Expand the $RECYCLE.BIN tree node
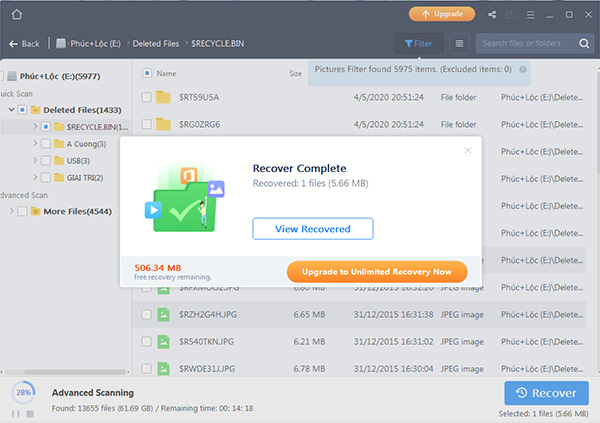This screenshot has width=600, height=423. [35, 126]
